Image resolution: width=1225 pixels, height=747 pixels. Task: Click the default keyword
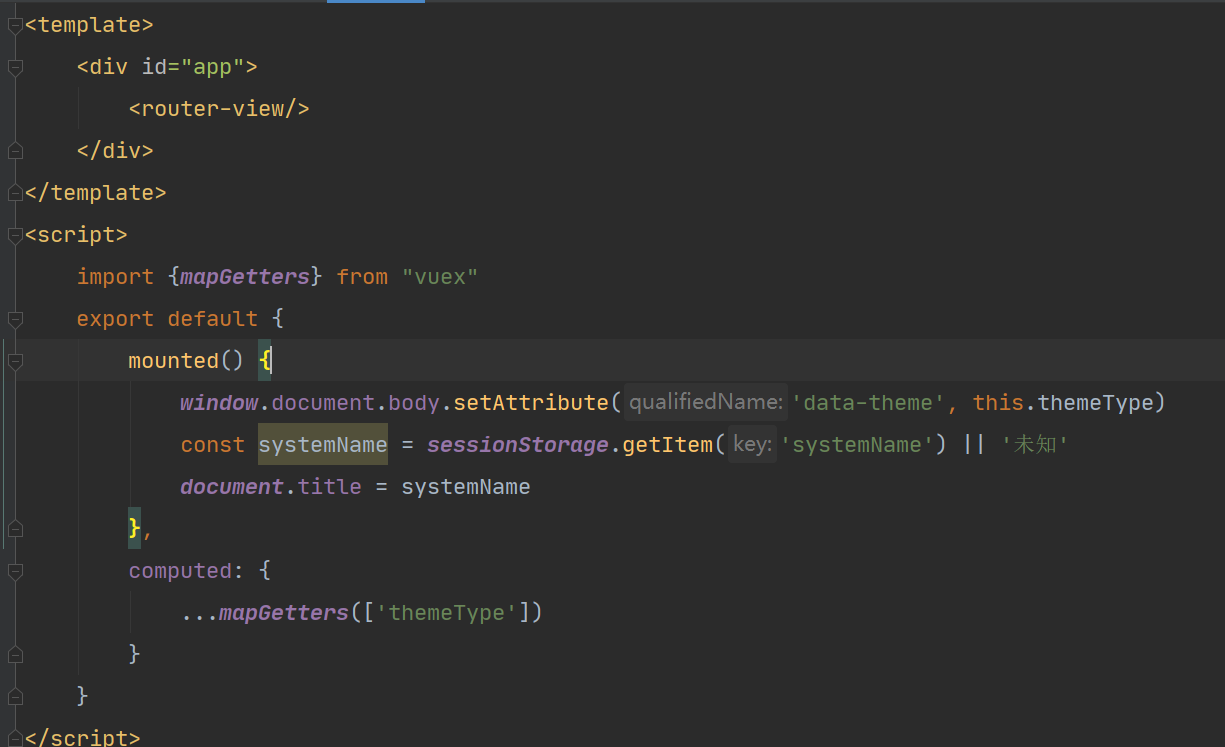(213, 319)
